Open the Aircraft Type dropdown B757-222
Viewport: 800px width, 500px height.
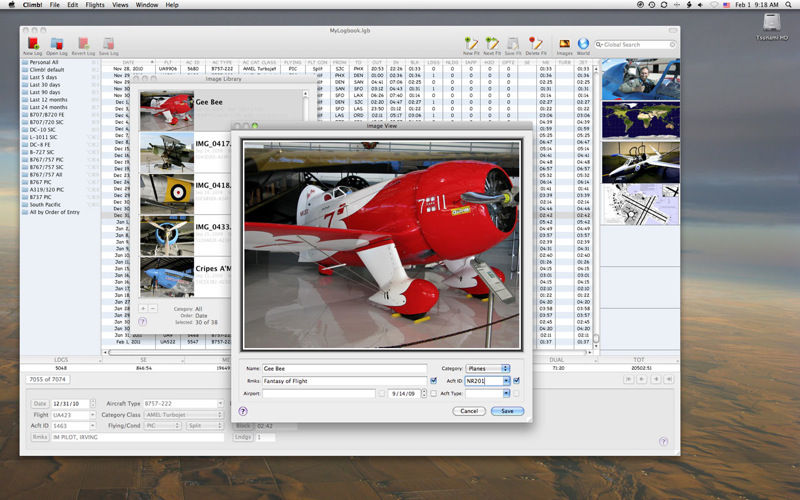pyautogui.click(x=183, y=404)
